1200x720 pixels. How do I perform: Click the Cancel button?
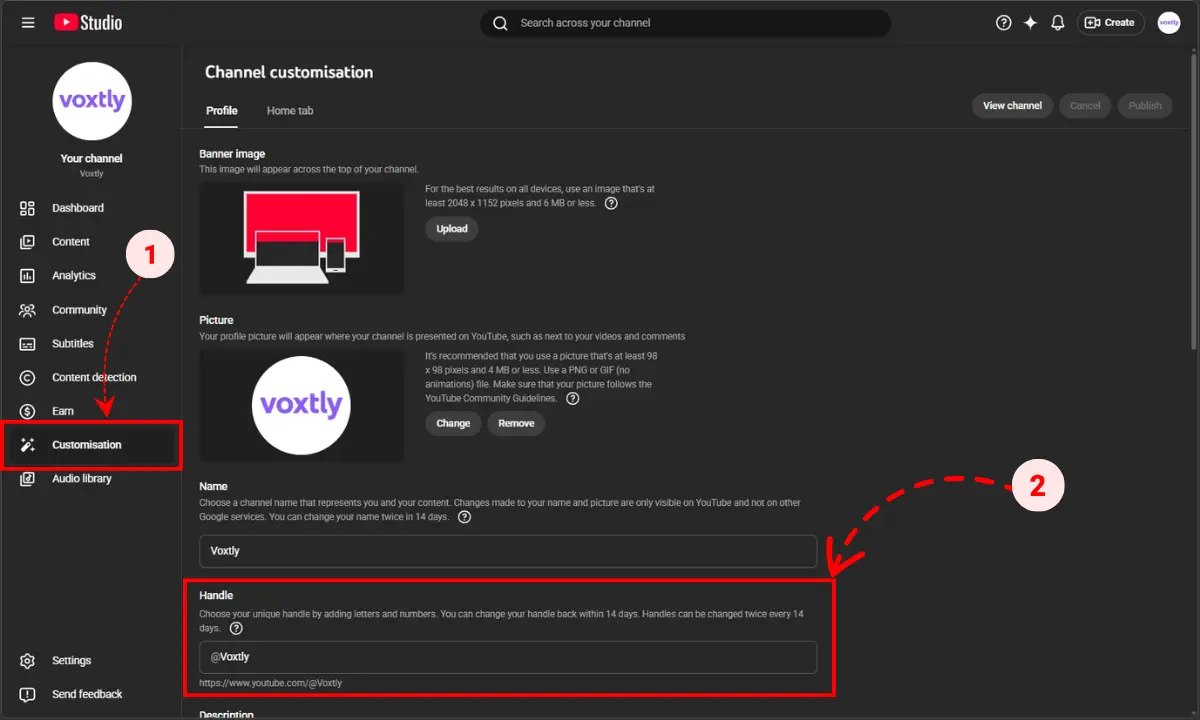point(1085,106)
